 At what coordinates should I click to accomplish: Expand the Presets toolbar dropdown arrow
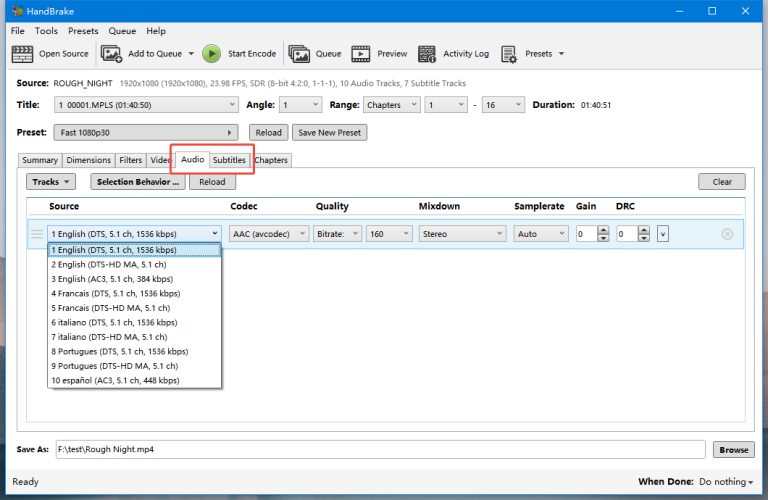[x=561, y=54]
